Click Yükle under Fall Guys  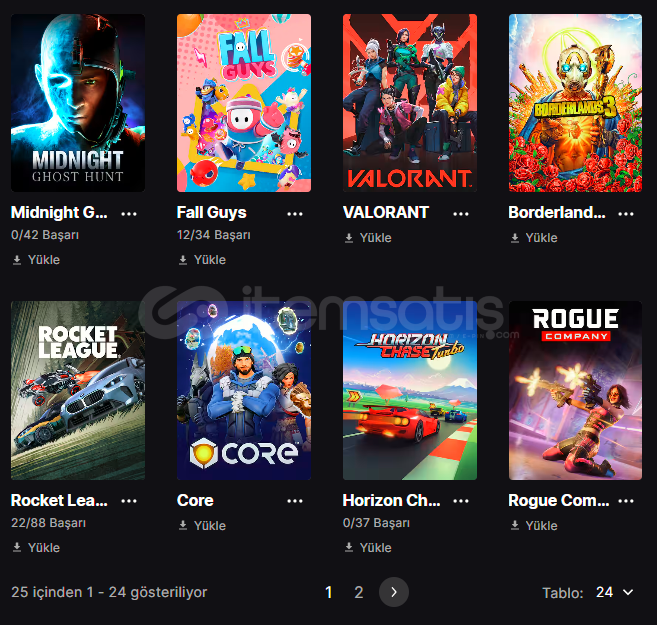click(x=202, y=260)
